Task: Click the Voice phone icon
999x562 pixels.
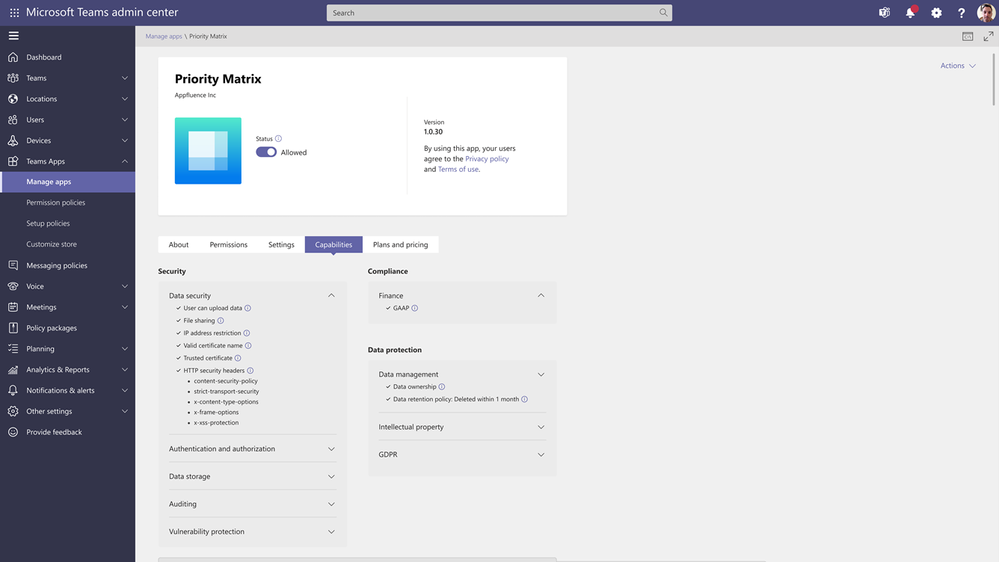Action: [13, 286]
